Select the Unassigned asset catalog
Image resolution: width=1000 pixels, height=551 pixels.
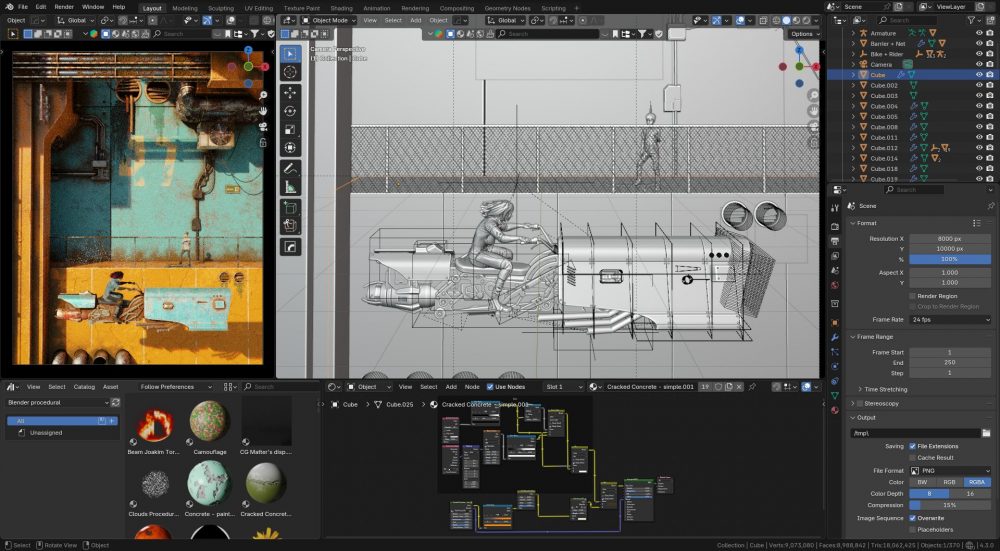point(46,432)
